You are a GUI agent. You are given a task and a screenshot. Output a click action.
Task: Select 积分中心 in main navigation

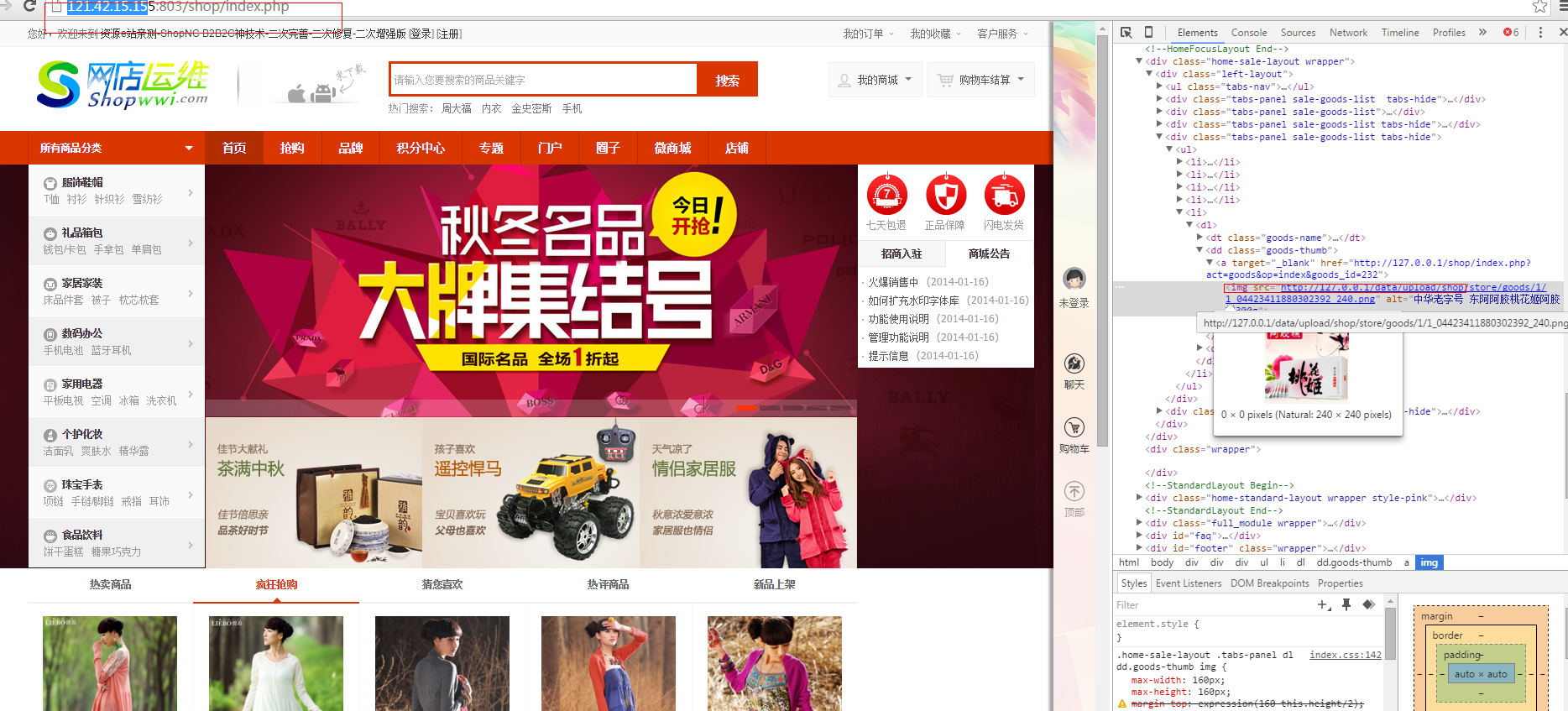(421, 148)
